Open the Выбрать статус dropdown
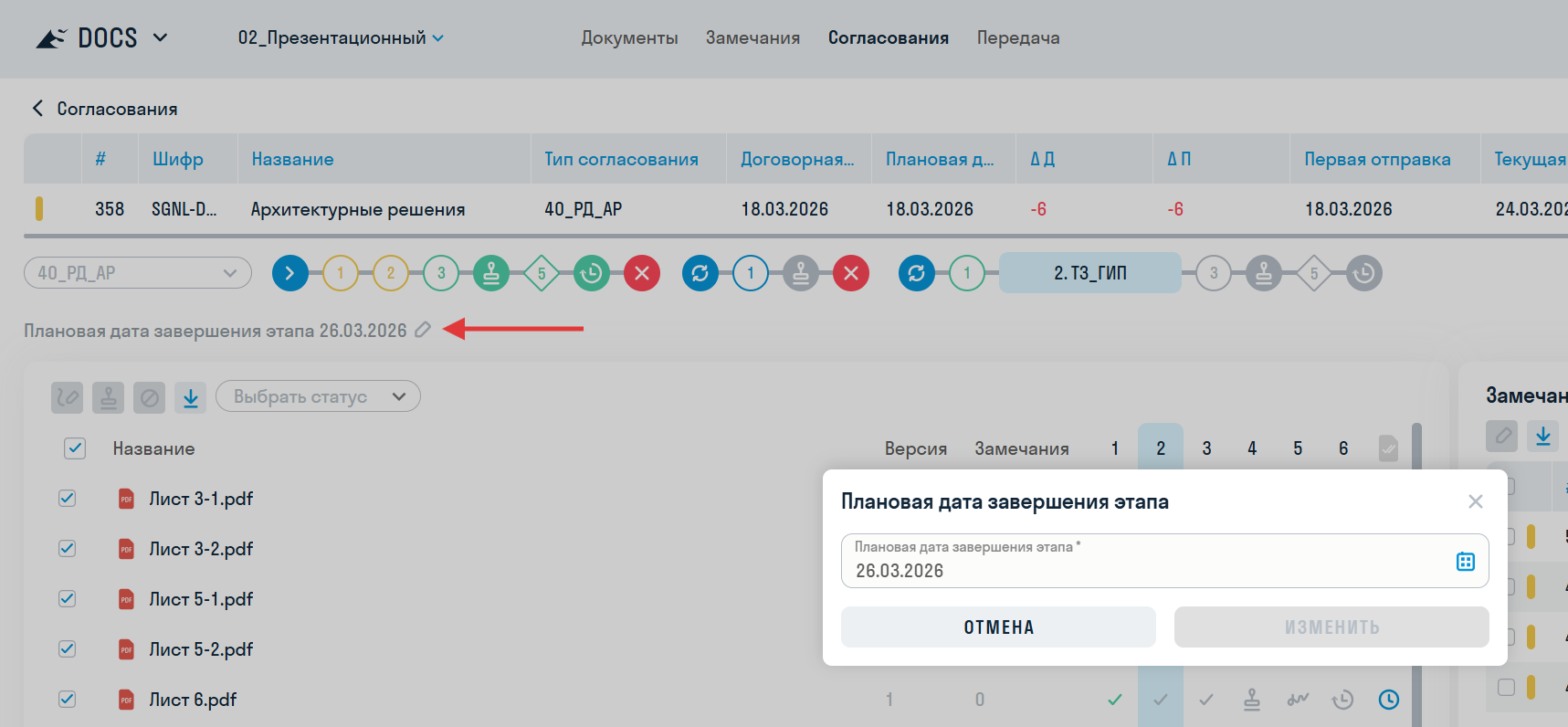1568x727 pixels. click(x=318, y=396)
